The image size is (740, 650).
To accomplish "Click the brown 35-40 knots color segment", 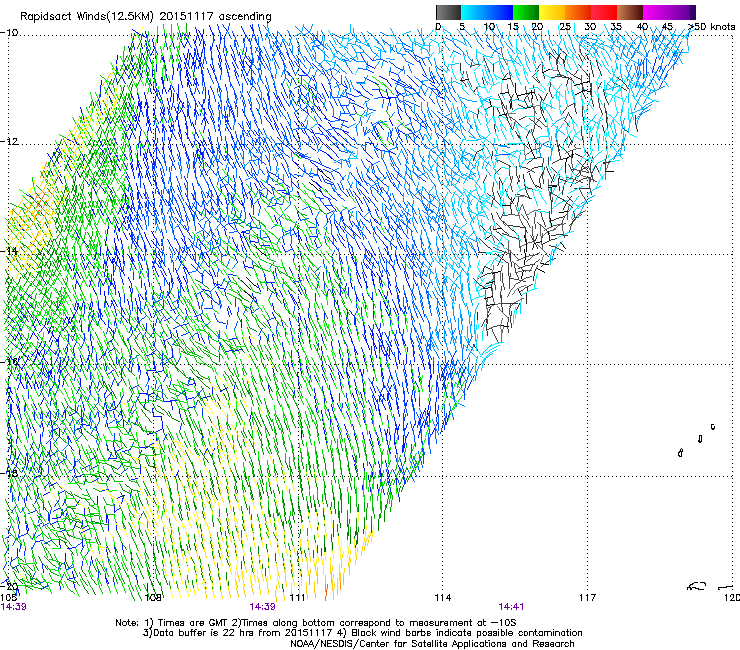I will (x=630, y=12).
